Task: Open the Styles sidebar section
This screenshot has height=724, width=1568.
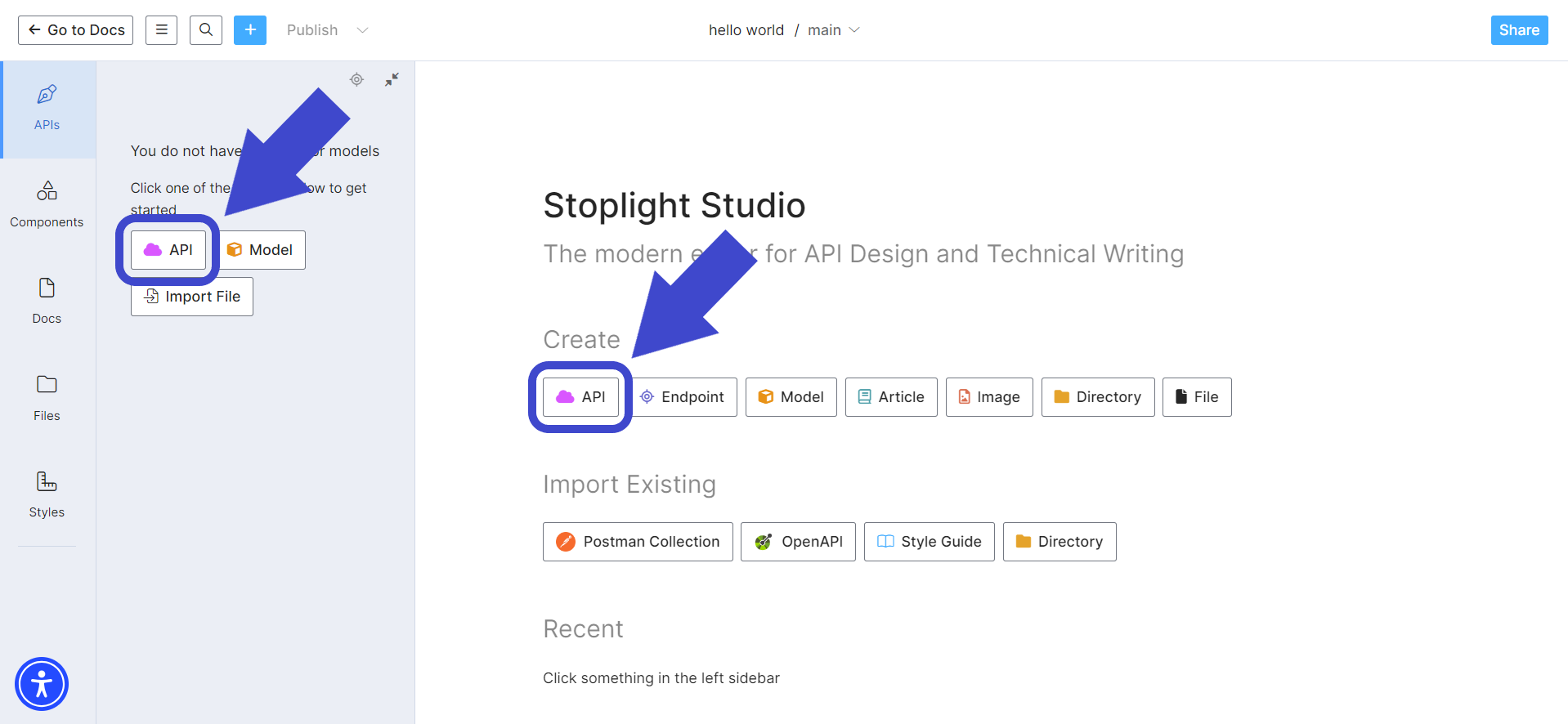Action: coord(47,496)
